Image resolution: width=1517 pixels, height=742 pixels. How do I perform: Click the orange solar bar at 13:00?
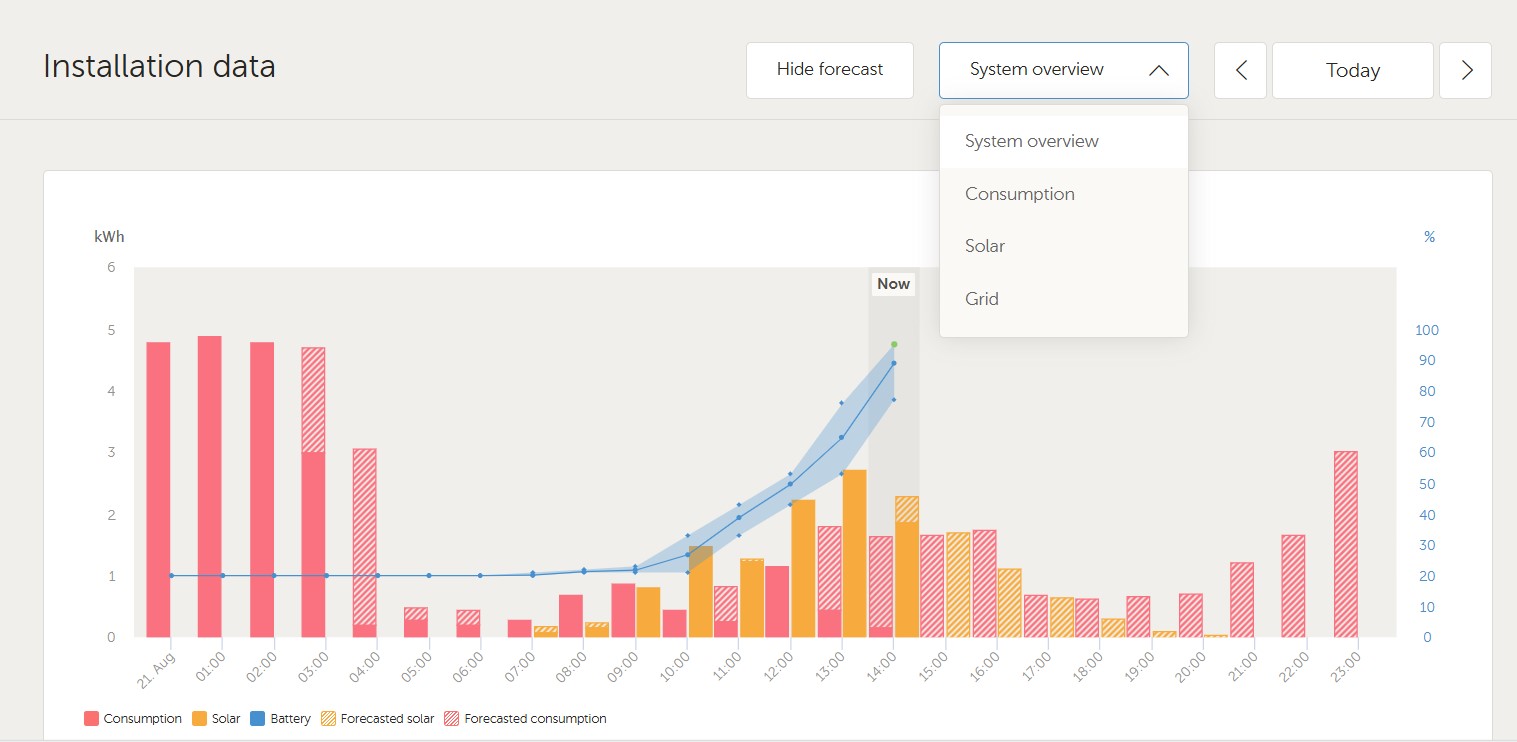coord(854,553)
